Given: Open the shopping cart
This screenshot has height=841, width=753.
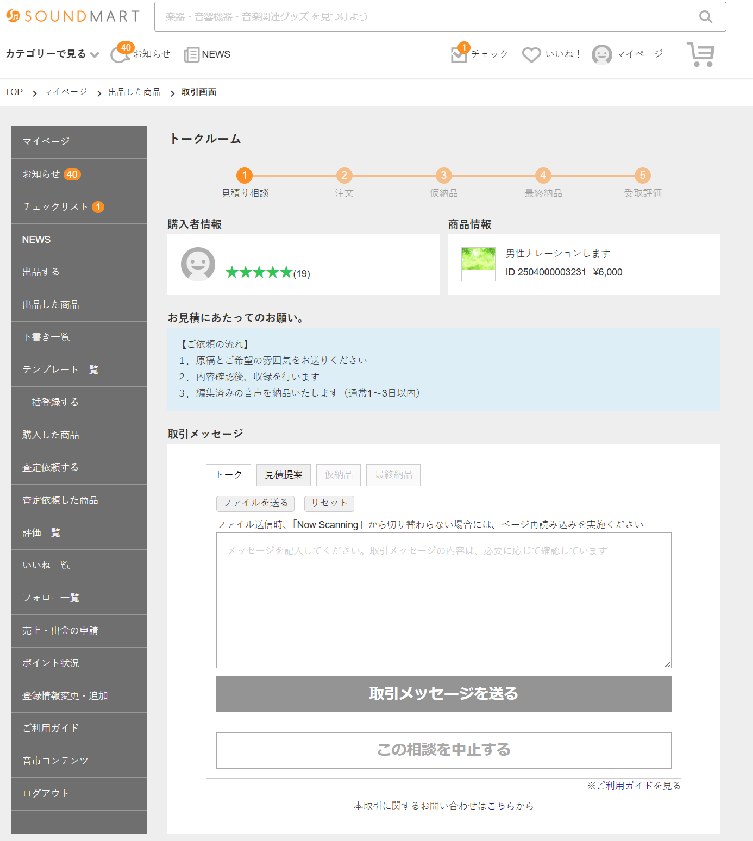Looking at the screenshot, I should coord(701,55).
